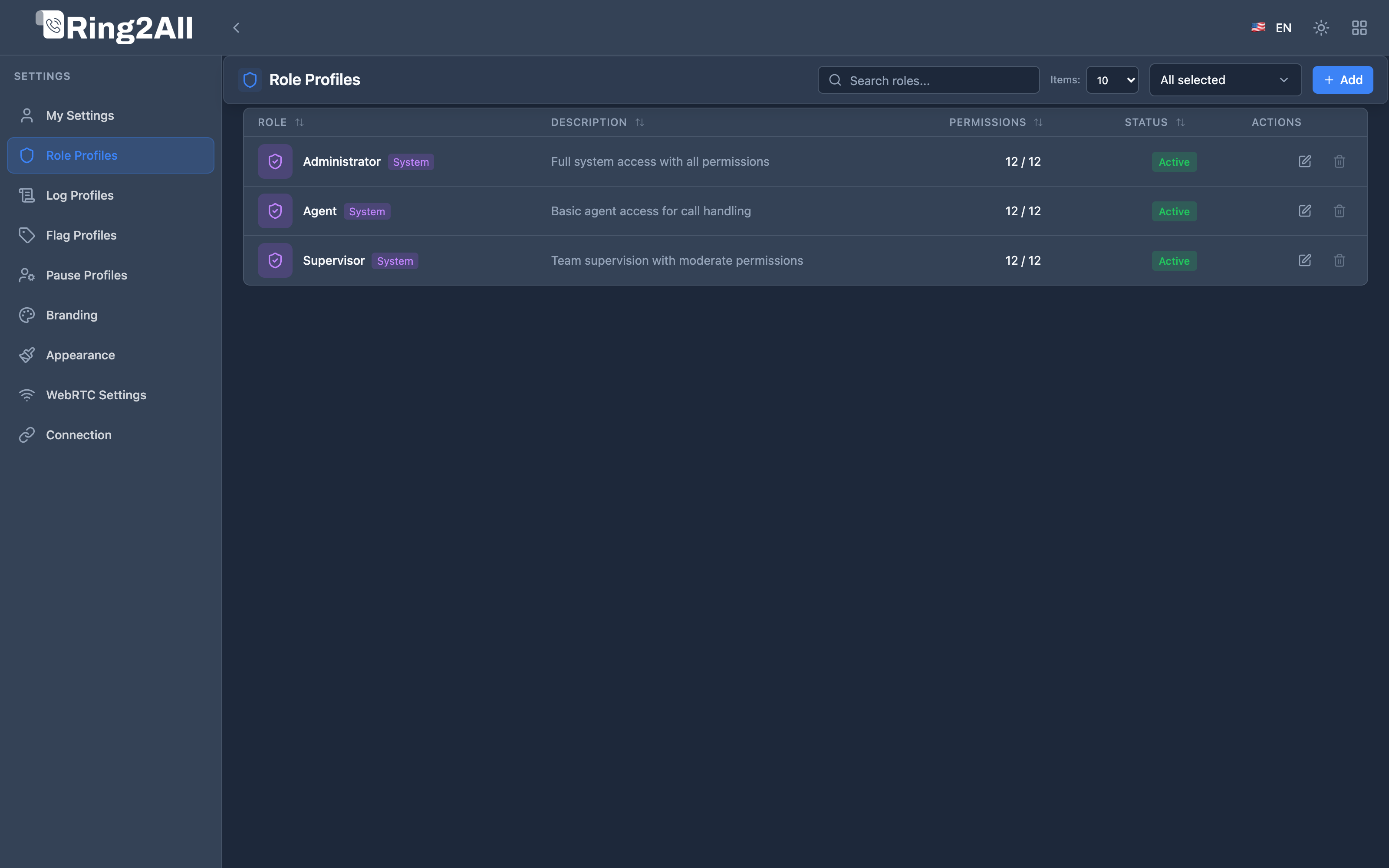Delete the Supervisor role
1389x868 pixels.
(x=1339, y=260)
